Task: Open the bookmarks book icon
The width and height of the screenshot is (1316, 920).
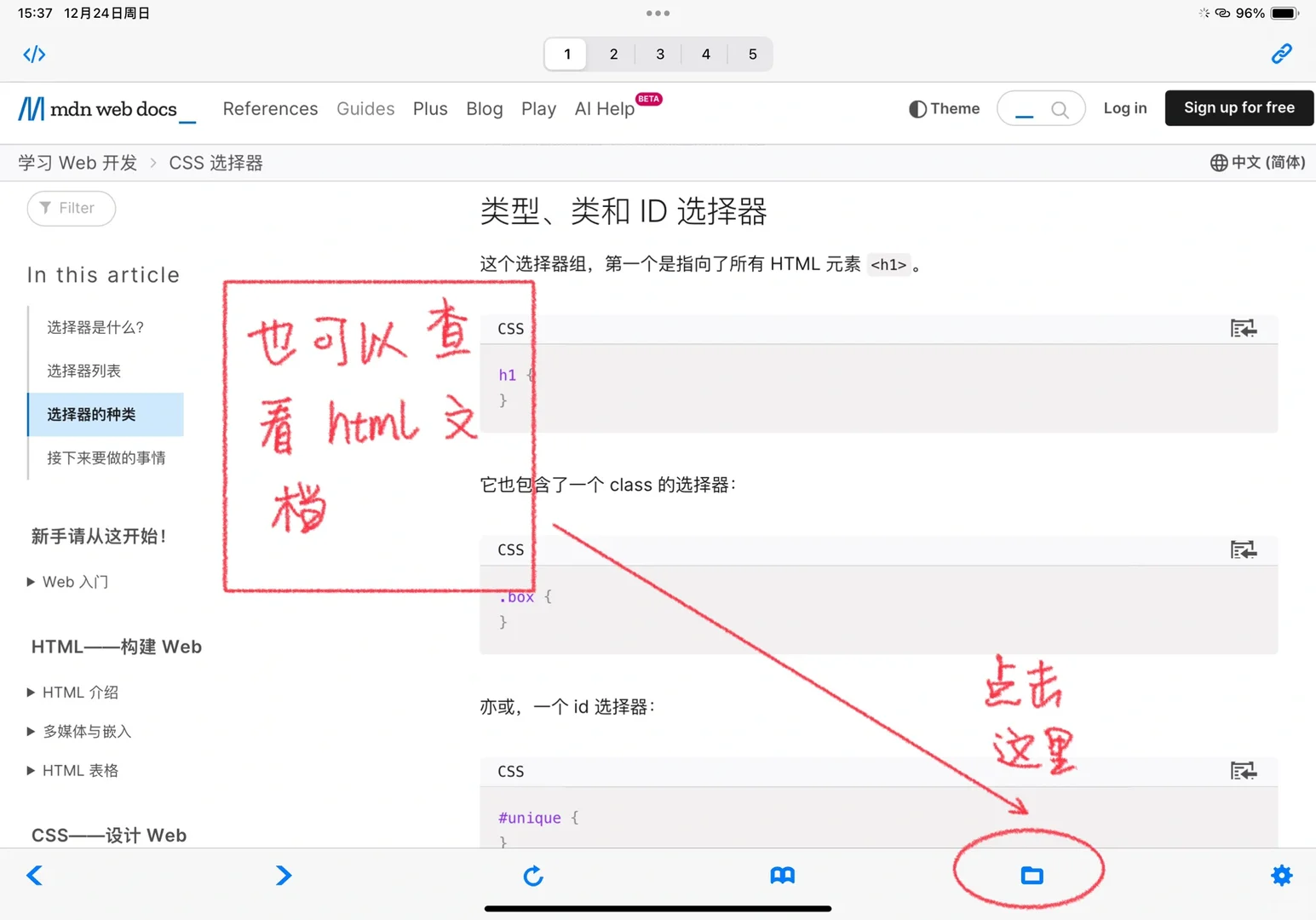Action: (x=782, y=875)
